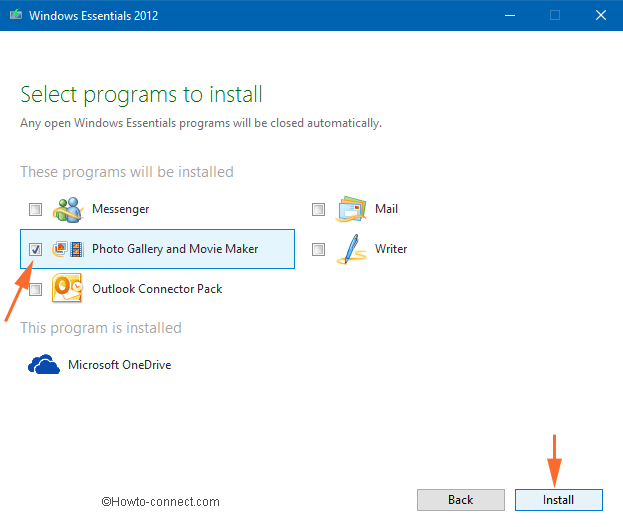Select the Photo Gallery and Movie Maker label
The image size is (623, 527).
[x=175, y=249]
